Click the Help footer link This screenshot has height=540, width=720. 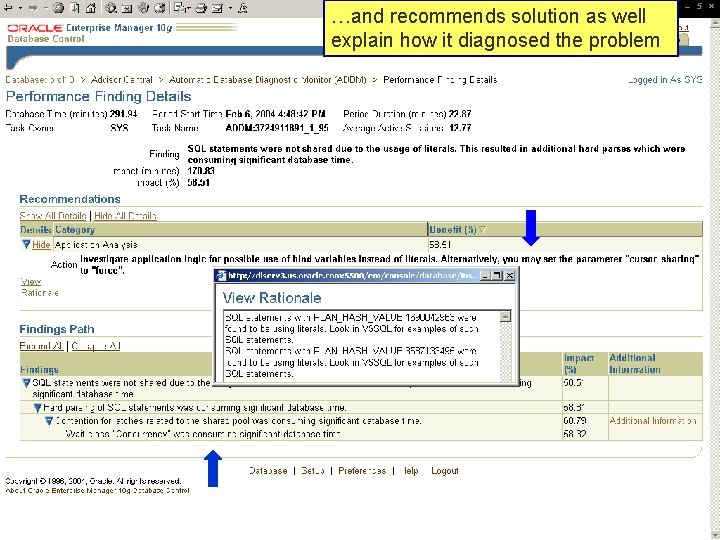pyautogui.click(x=411, y=471)
